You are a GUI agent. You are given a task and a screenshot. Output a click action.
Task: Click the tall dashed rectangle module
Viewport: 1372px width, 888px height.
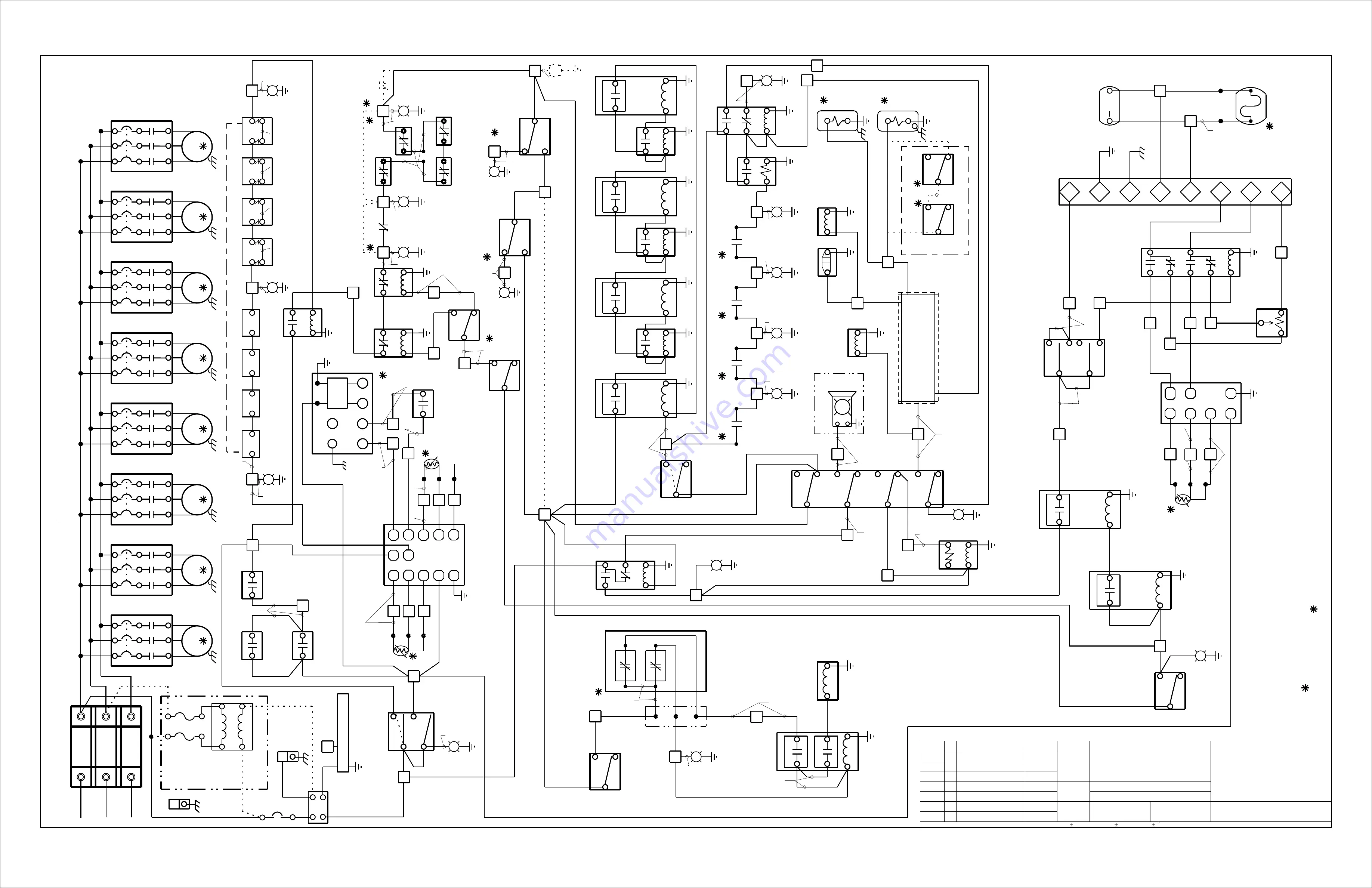click(918, 348)
